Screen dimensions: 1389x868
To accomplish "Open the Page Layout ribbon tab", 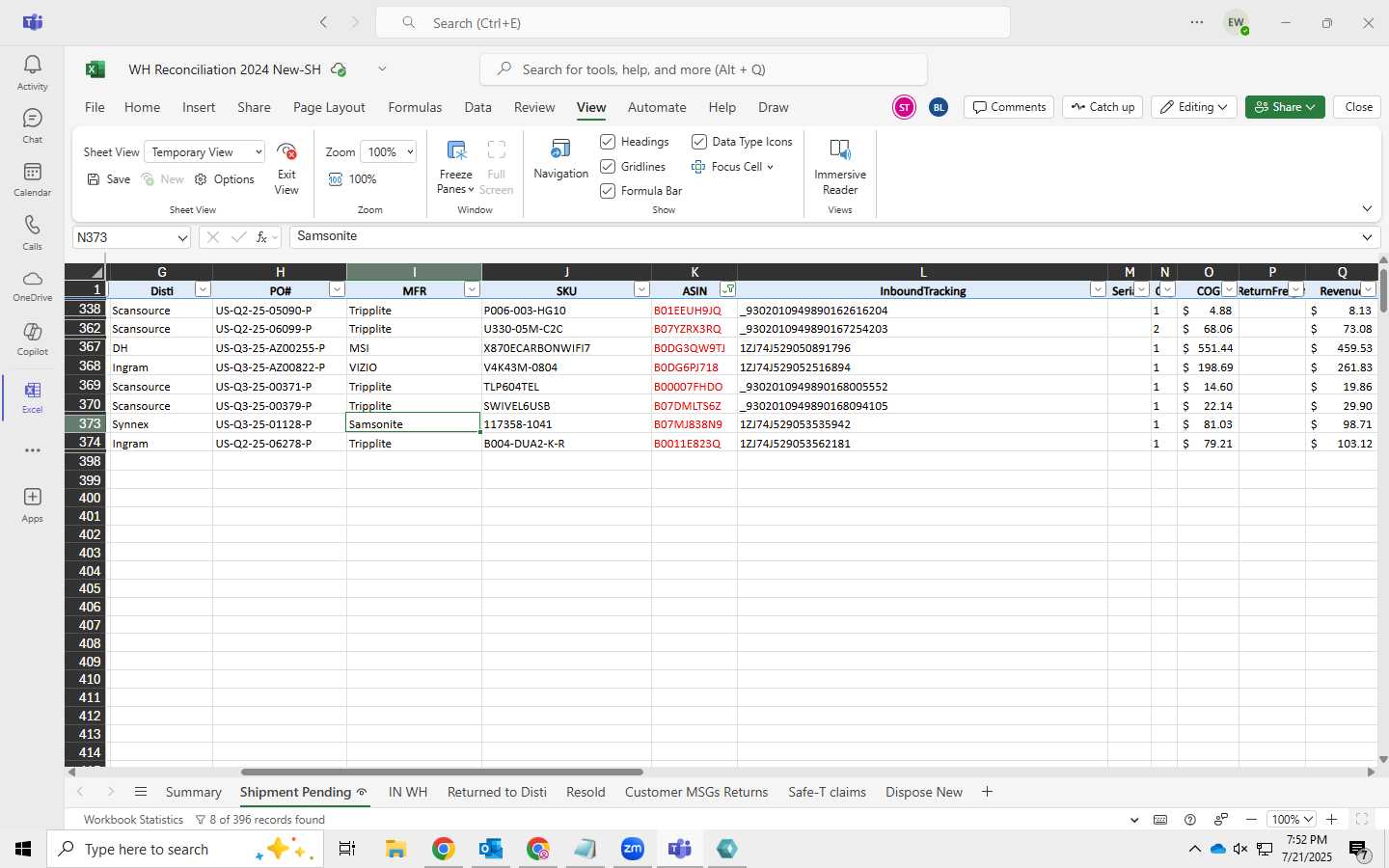I will coord(329,107).
